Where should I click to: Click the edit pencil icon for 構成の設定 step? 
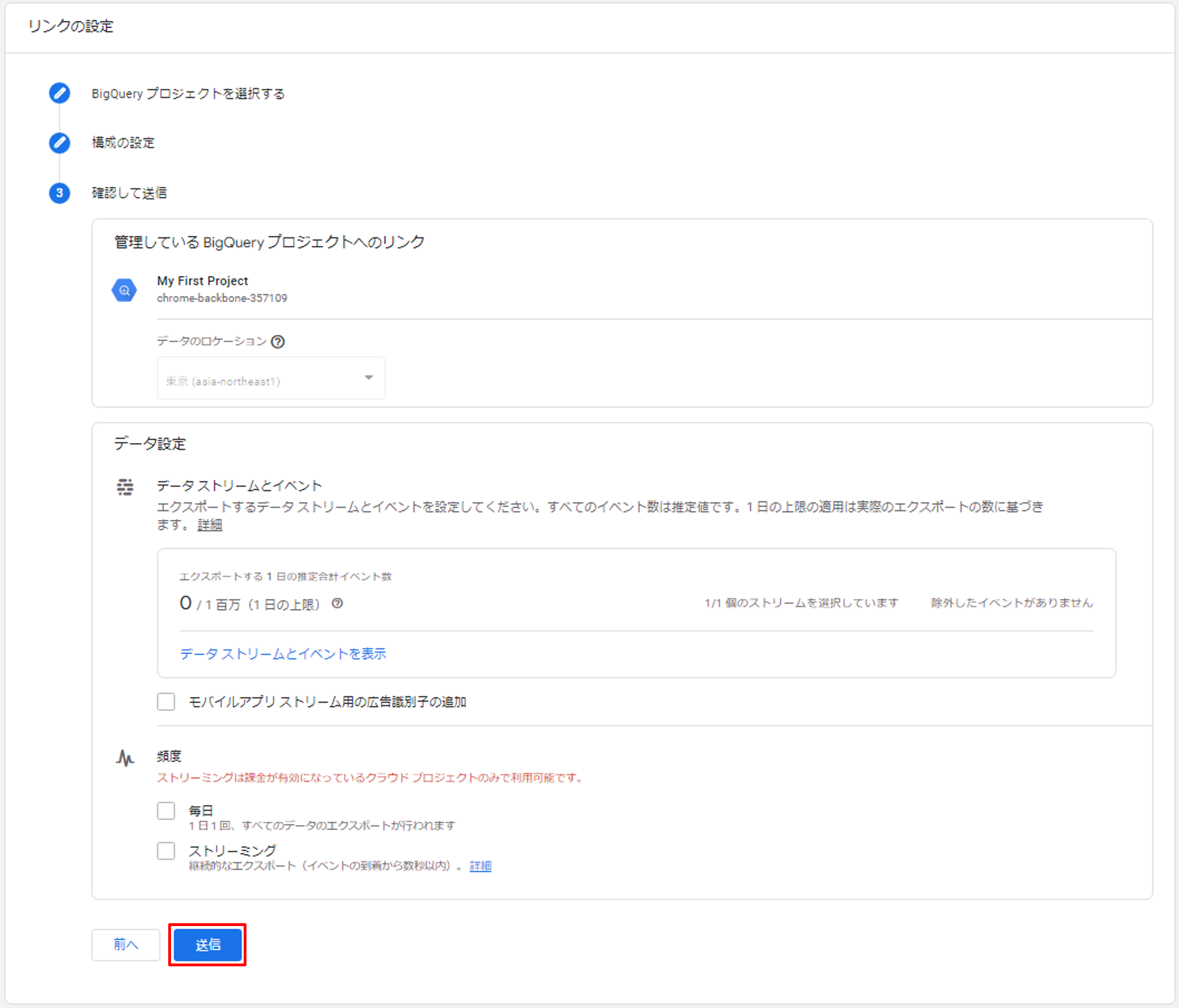[59, 142]
